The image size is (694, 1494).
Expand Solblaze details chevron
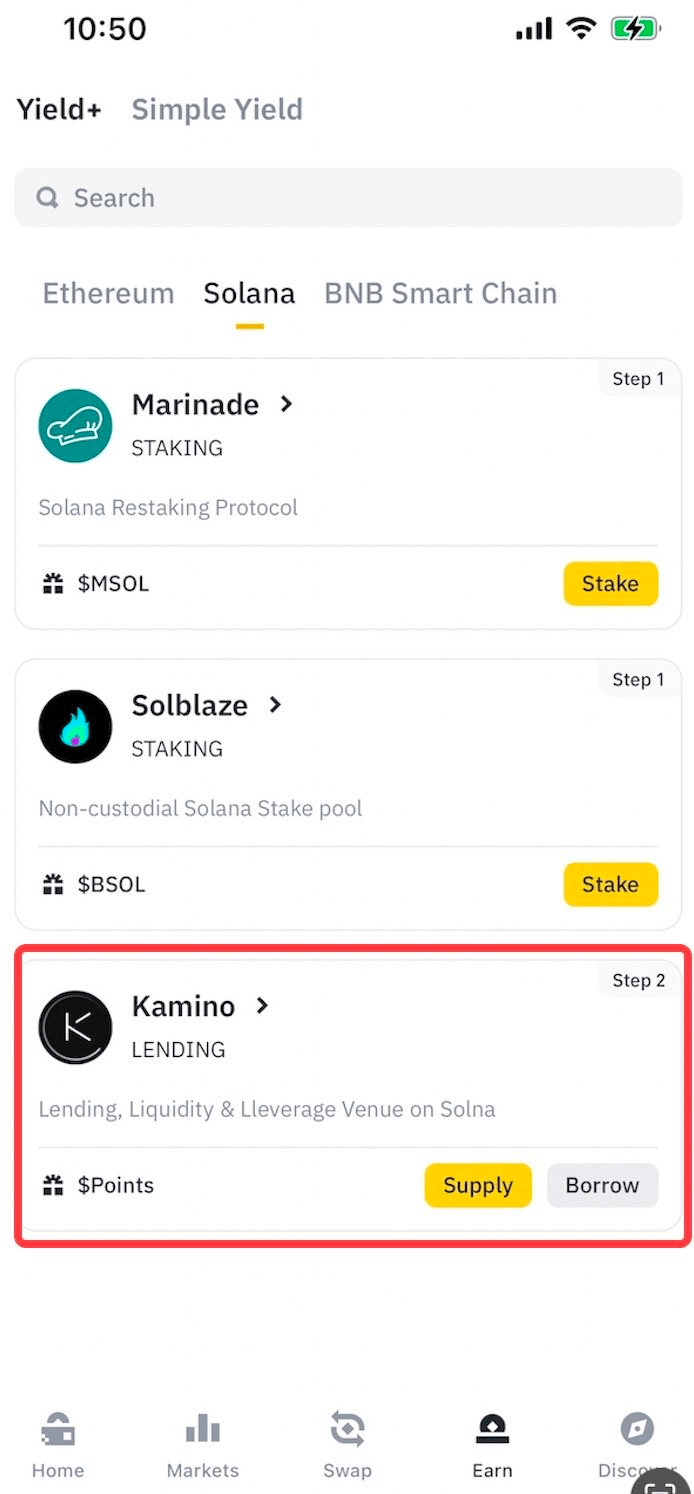[x=276, y=705]
